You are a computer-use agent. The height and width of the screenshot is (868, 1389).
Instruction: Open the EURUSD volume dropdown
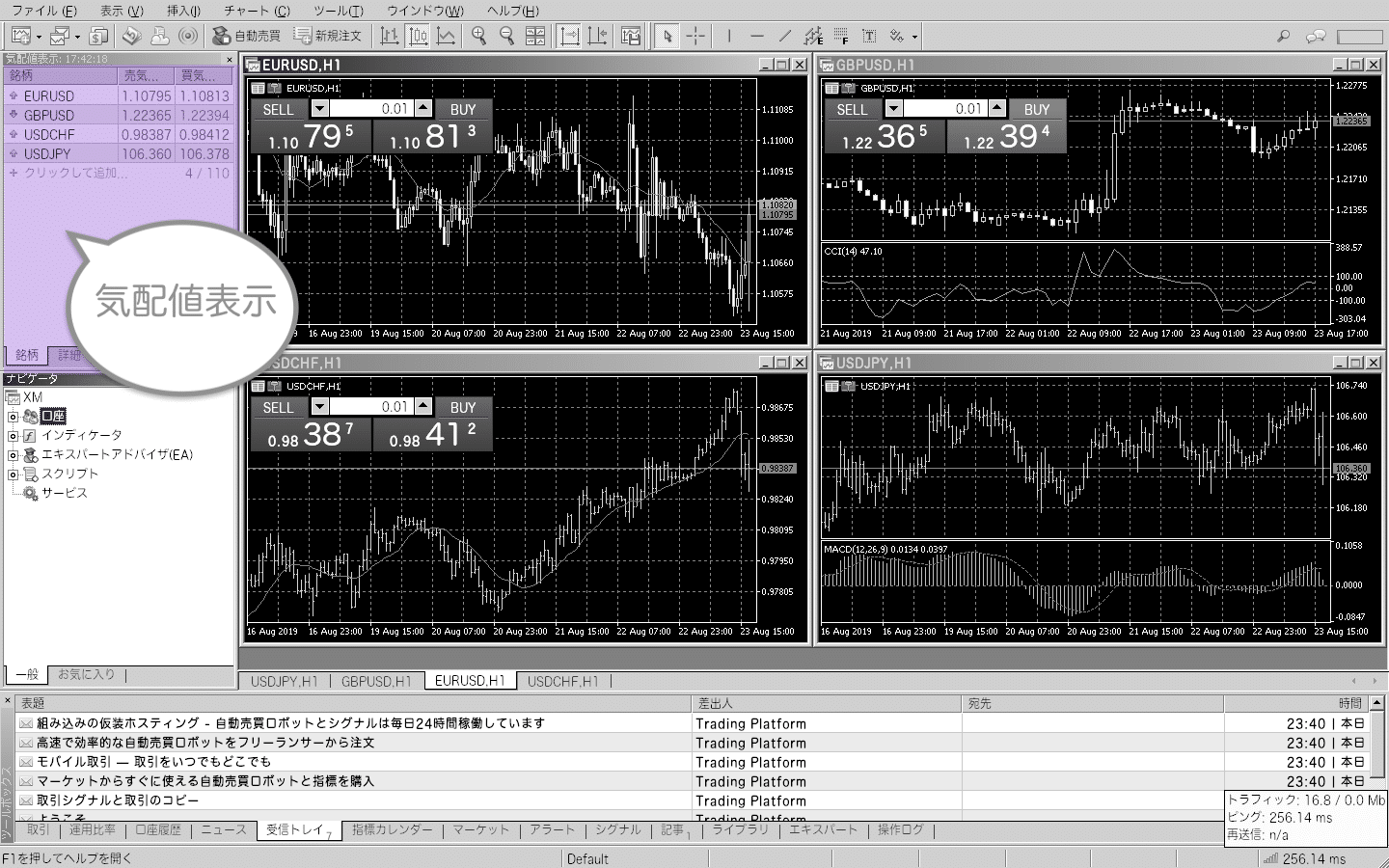(x=320, y=109)
